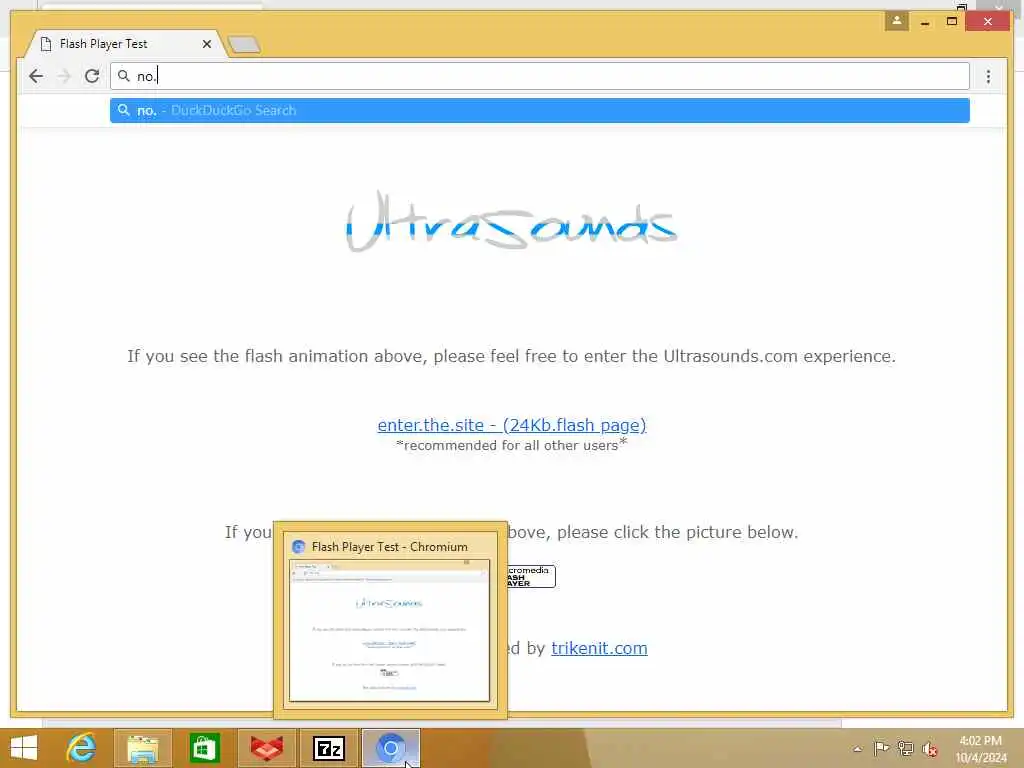The width and height of the screenshot is (1024, 768).
Task: Open File Explorer from the taskbar
Action: 142,748
